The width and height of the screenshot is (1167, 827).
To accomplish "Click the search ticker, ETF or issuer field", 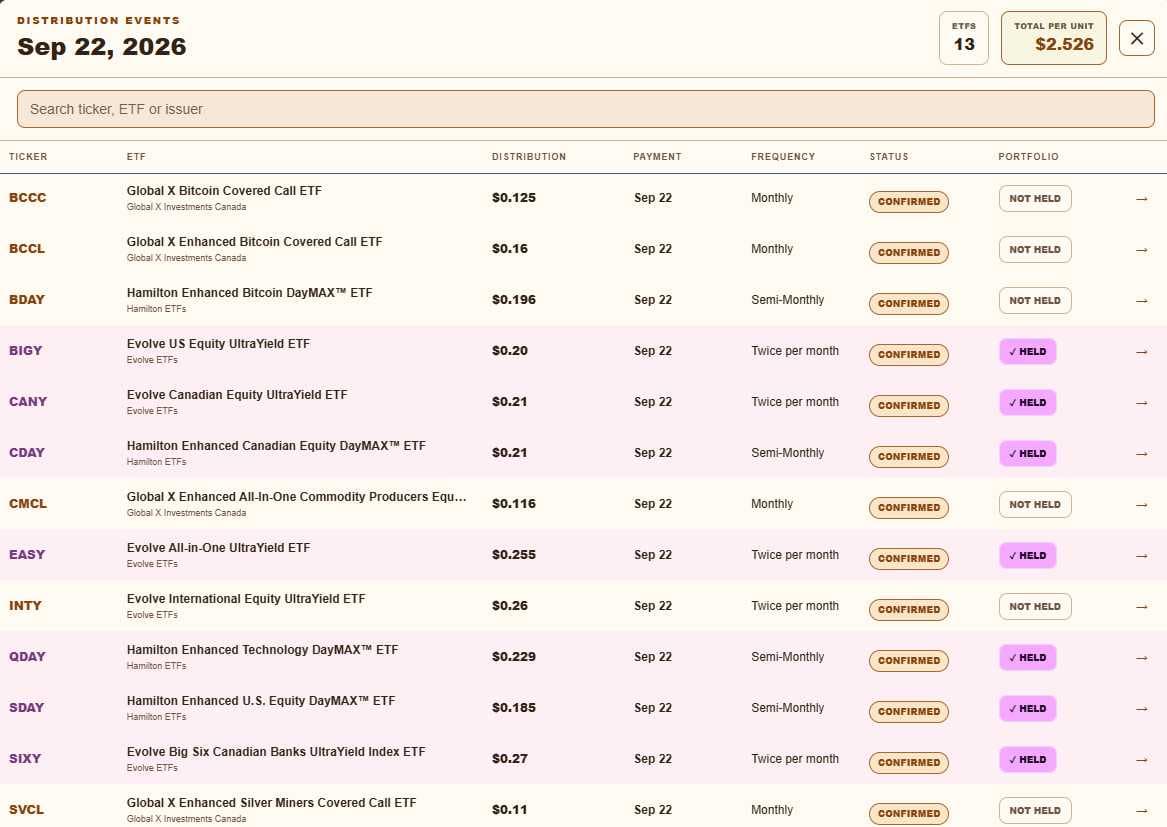I will click(x=586, y=109).
